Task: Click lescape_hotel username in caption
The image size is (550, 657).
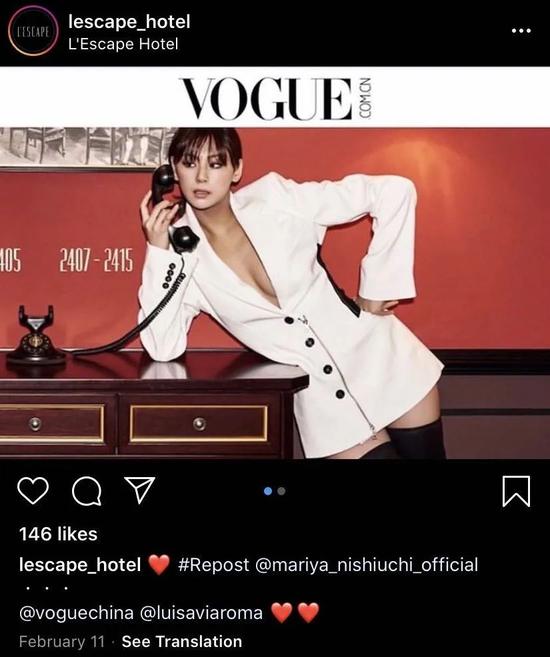Action: 80,565
